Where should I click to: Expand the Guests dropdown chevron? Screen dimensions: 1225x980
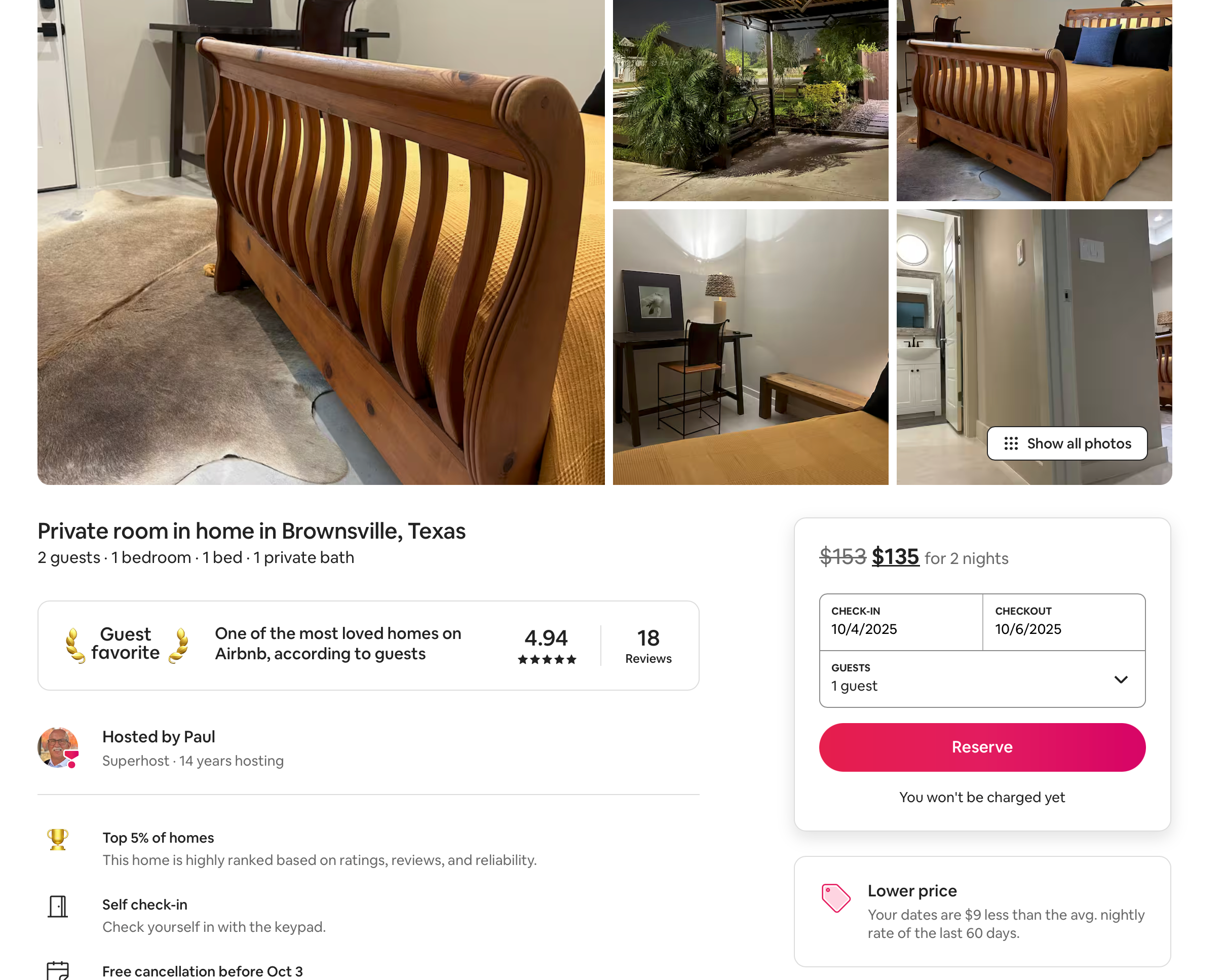pos(1121,680)
